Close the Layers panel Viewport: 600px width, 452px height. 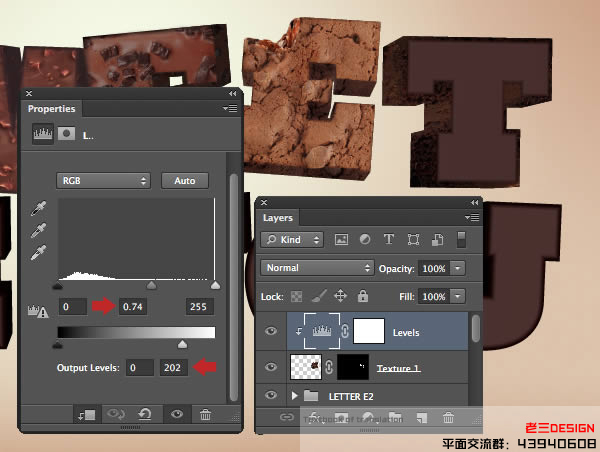point(264,202)
